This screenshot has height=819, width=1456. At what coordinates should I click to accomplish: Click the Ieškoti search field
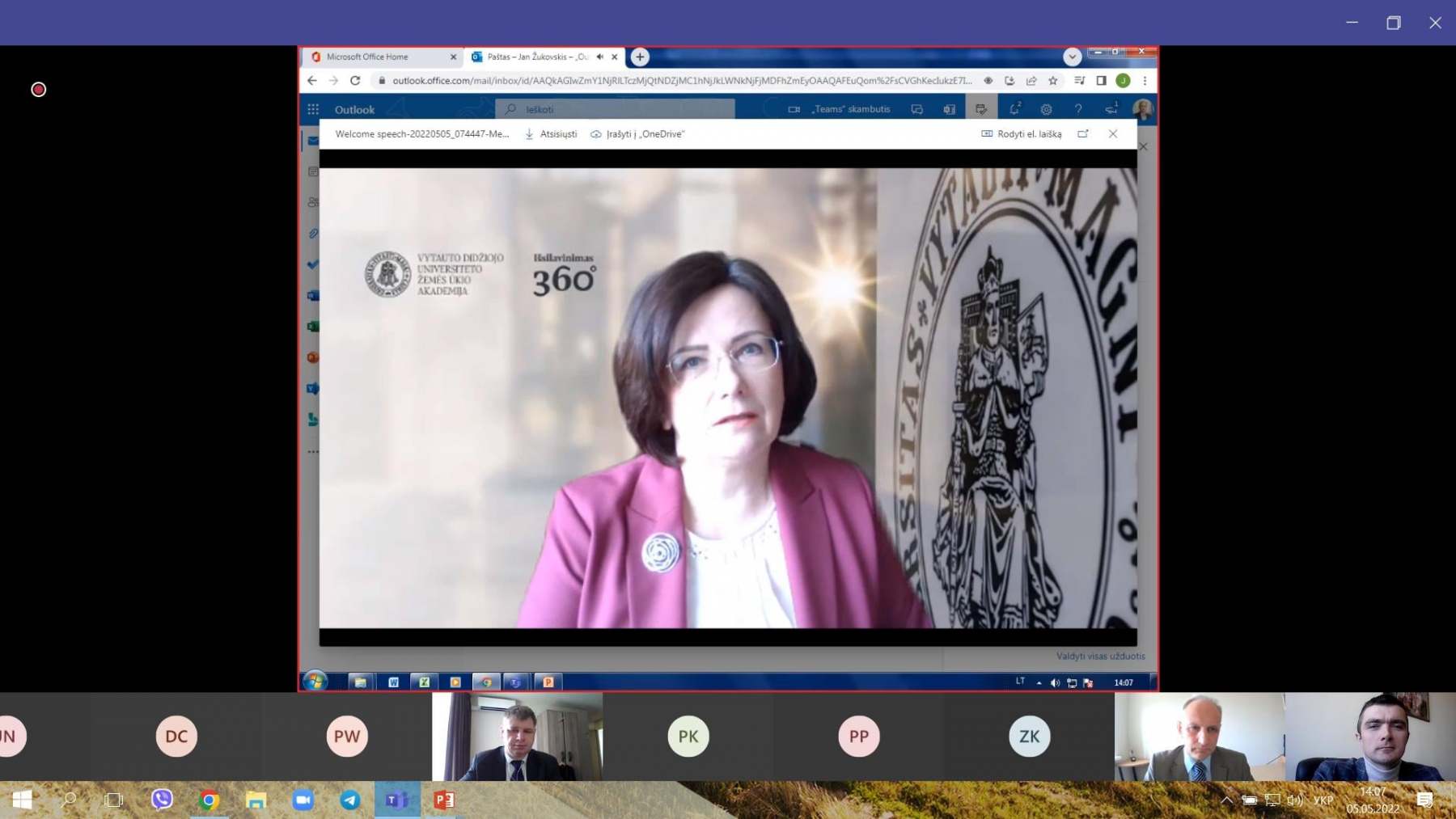coord(623,109)
